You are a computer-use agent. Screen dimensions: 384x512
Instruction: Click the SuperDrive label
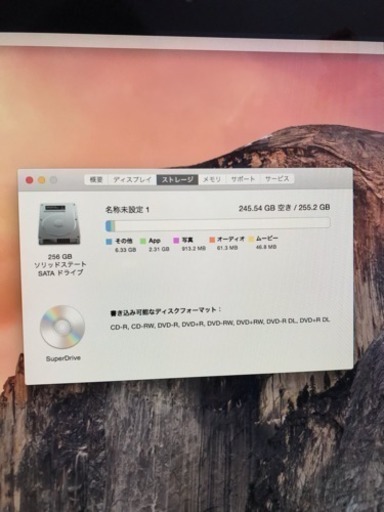point(63,359)
